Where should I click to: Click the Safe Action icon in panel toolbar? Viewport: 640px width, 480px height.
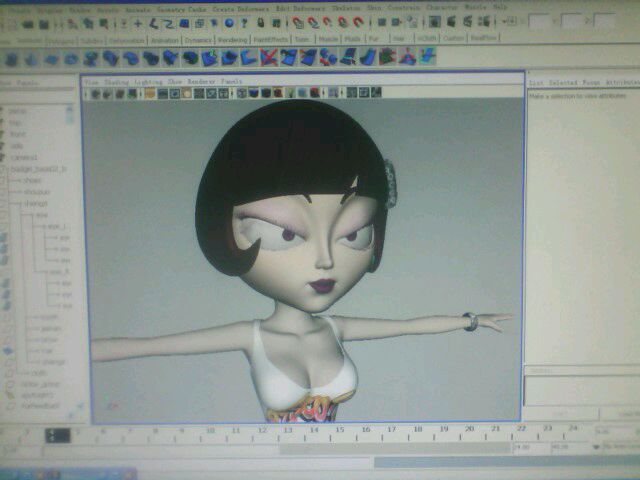(x=211, y=93)
